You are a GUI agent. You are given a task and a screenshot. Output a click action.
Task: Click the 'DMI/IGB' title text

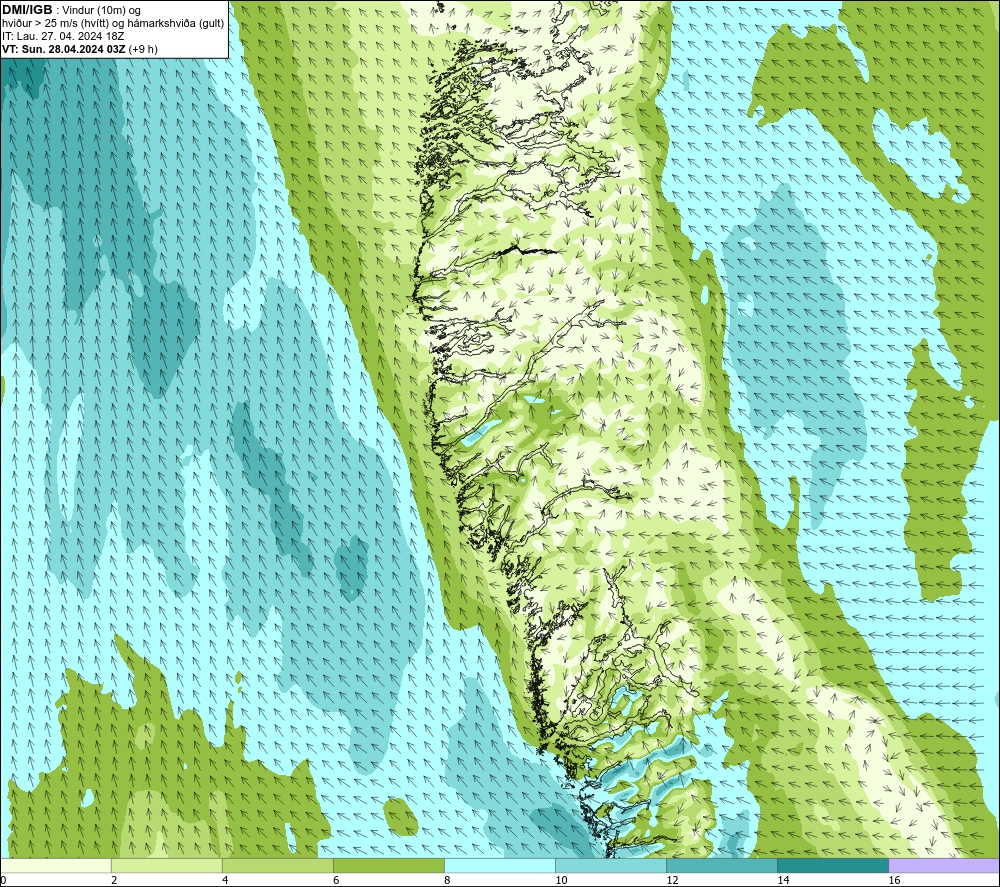27,10
